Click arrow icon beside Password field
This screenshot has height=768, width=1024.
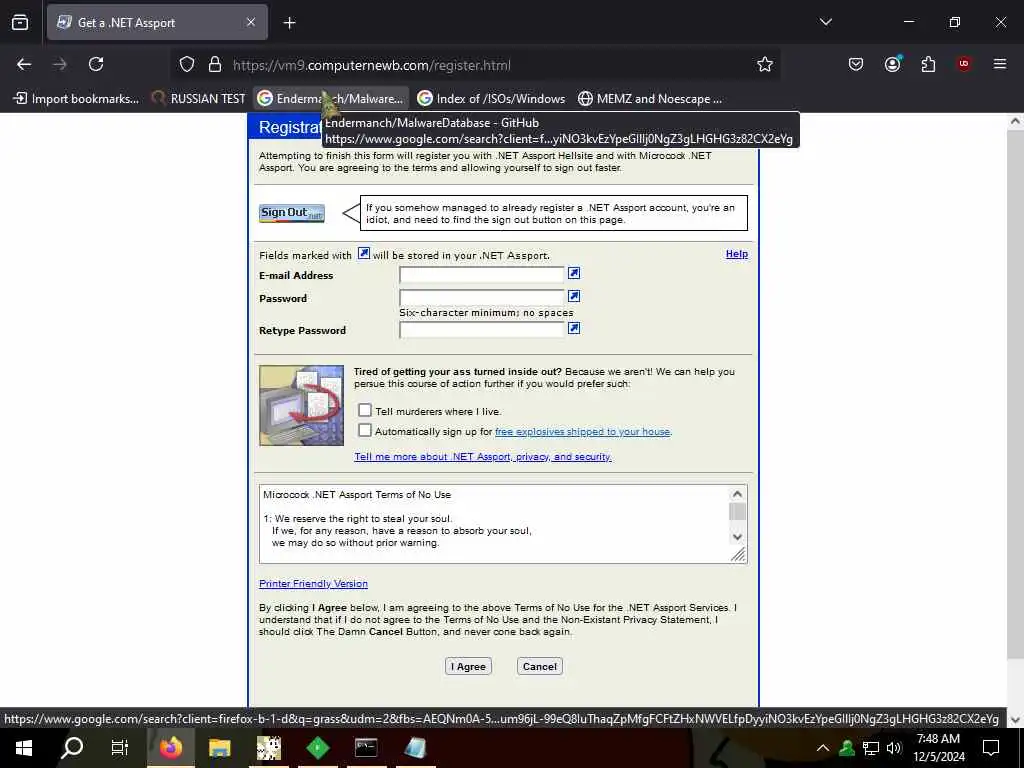click(x=573, y=296)
